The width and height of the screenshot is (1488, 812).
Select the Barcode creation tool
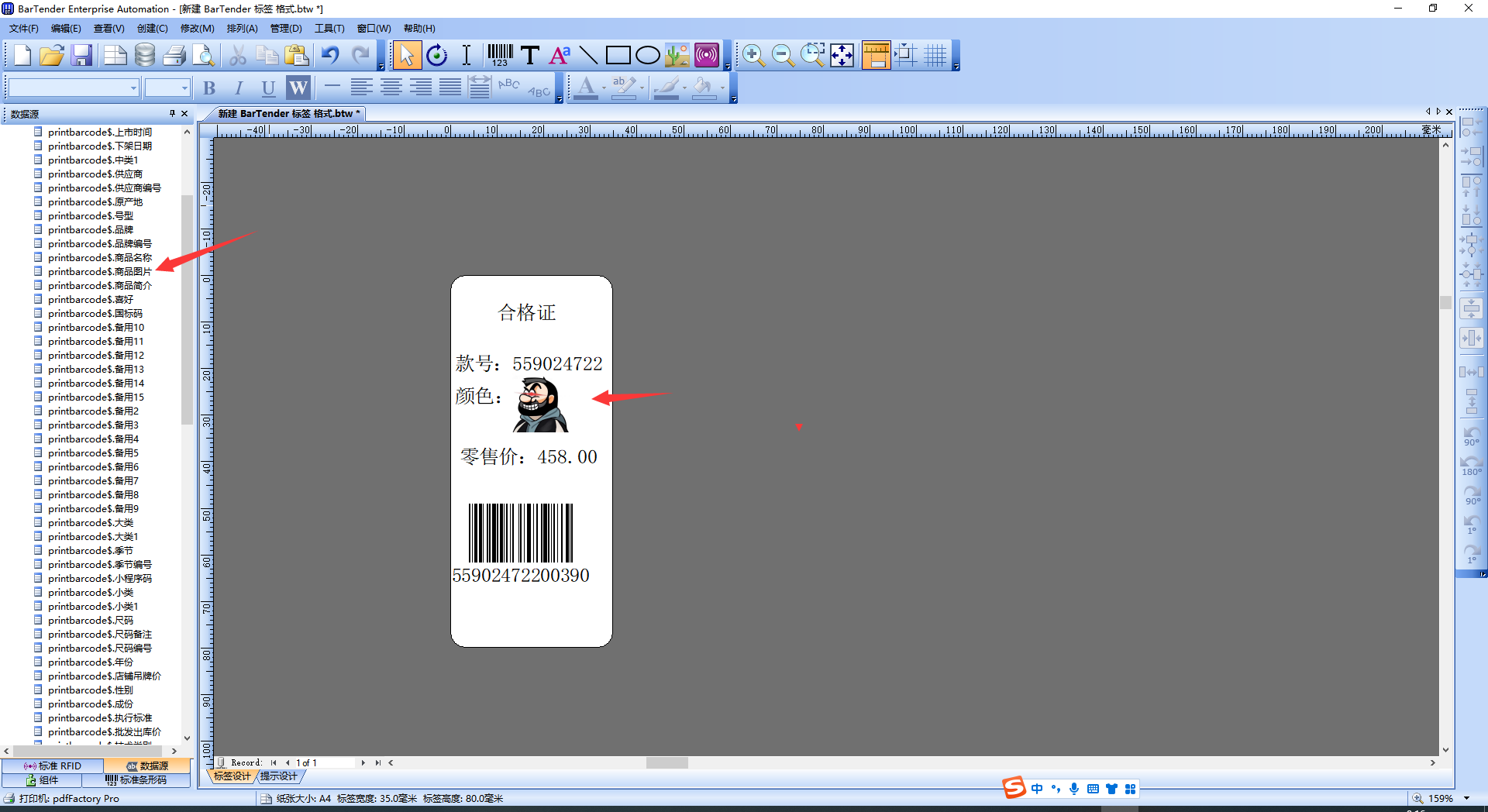[500, 56]
